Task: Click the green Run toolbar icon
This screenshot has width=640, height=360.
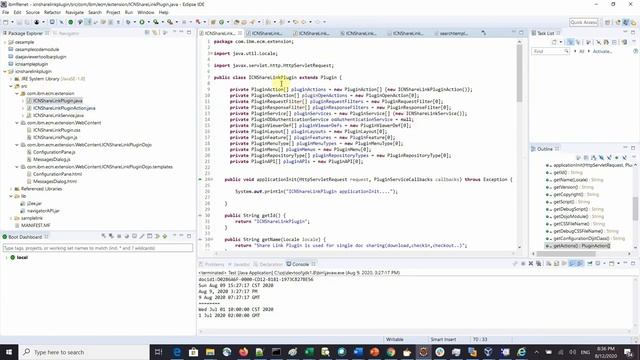Action: point(142,22)
